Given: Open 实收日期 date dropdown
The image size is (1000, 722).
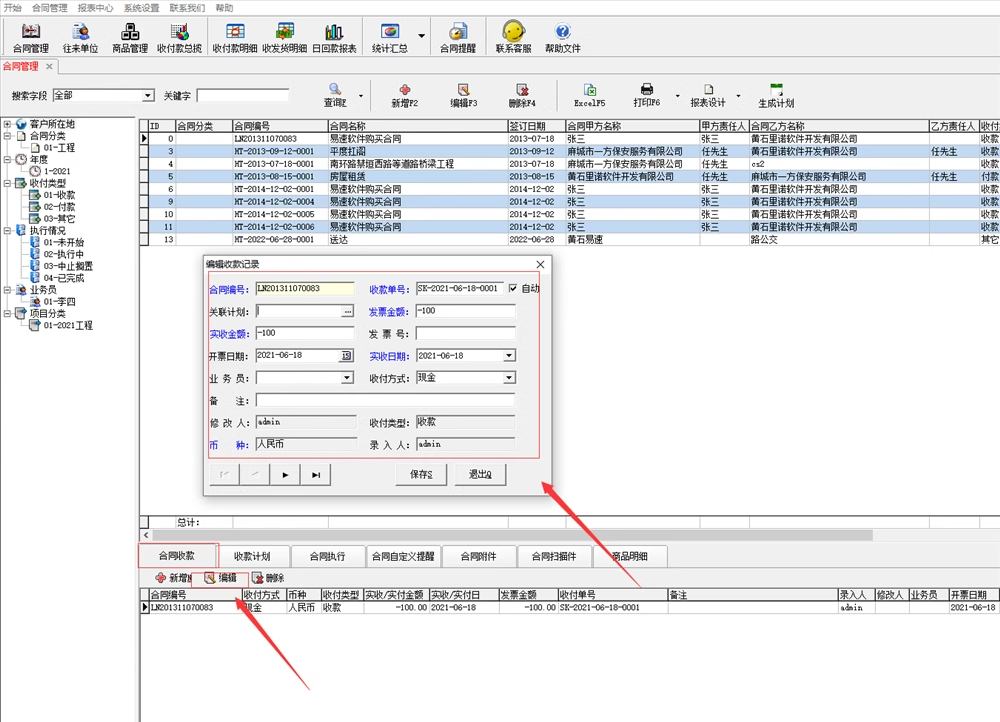Looking at the screenshot, I should point(509,355).
